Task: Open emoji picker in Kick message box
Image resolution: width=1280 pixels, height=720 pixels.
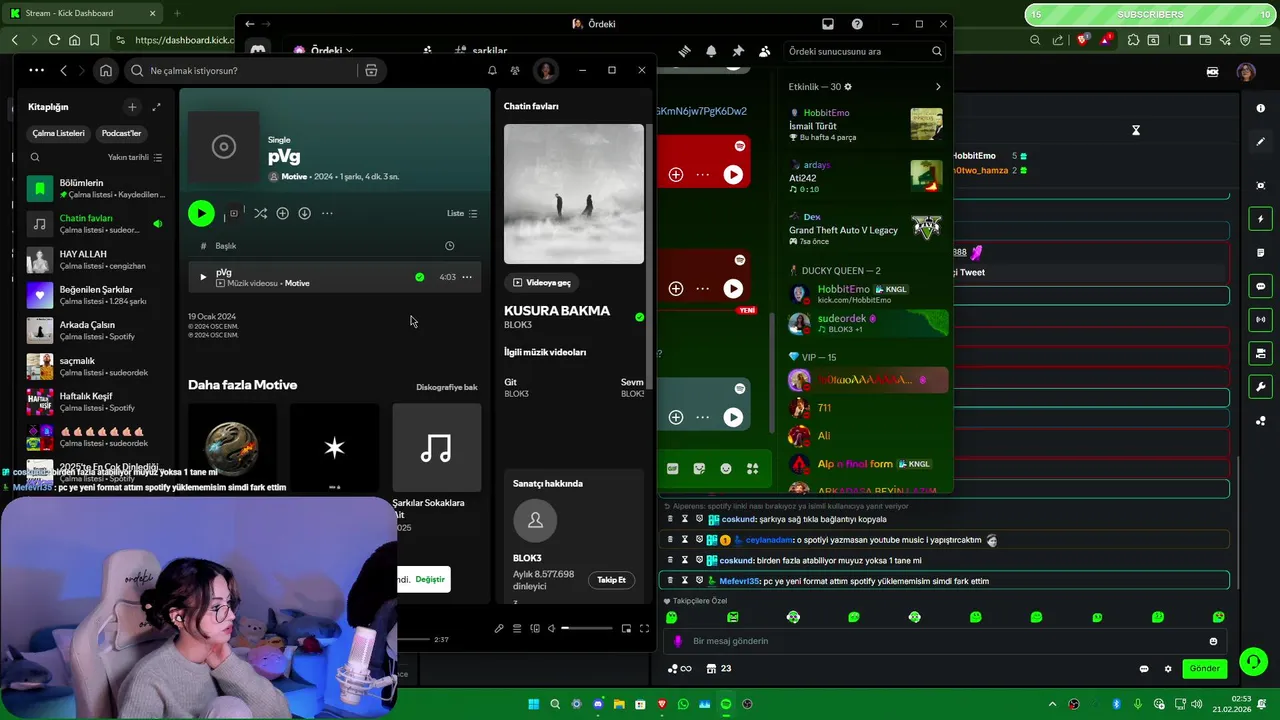Action: coord(1213,641)
